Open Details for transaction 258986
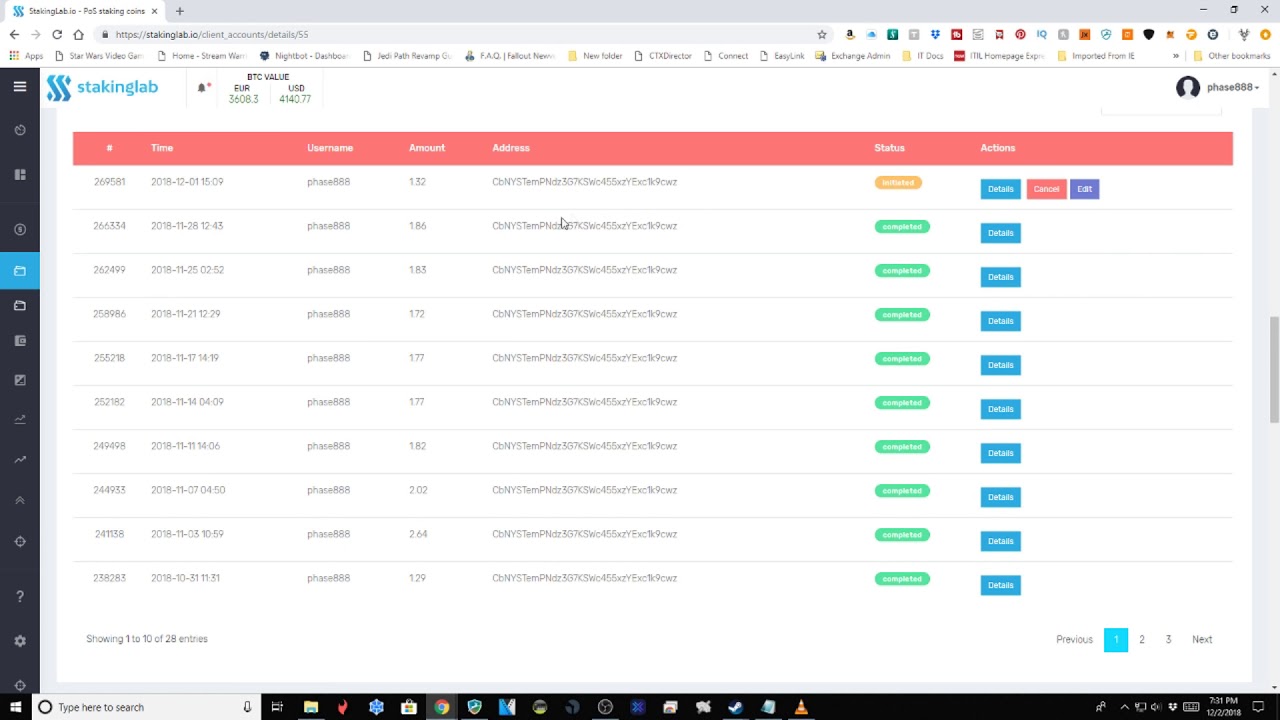Image resolution: width=1280 pixels, height=720 pixels. pyautogui.click(x=1000, y=321)
